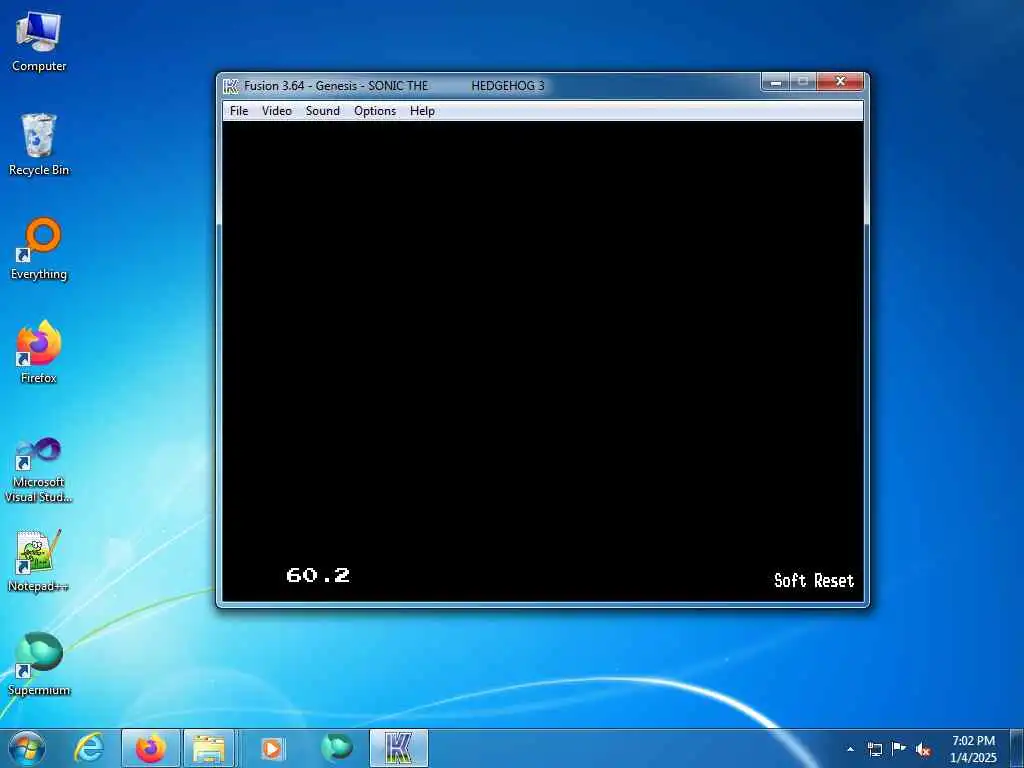1024x768 pixels.
Task: Show hidden system tray icons
Action: coord(850,749)
